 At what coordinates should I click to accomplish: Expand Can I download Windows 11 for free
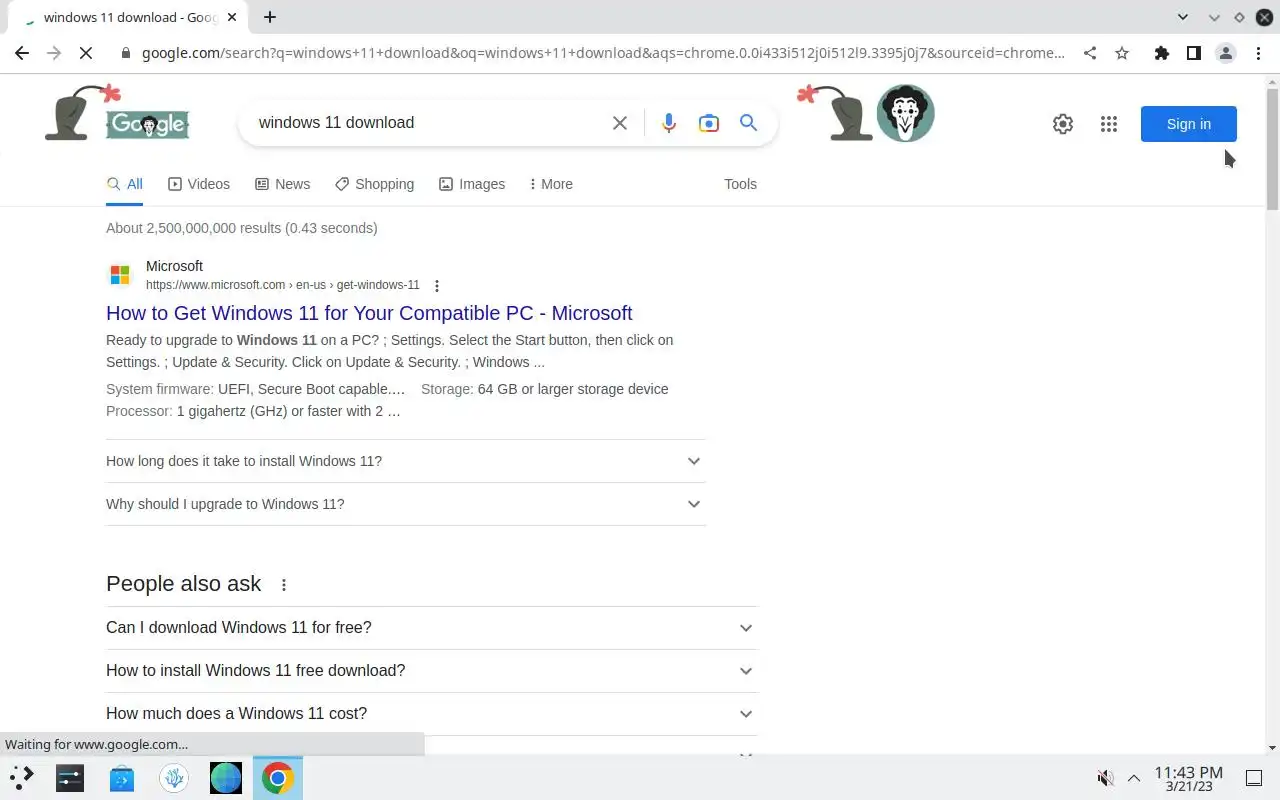(432, 628)
